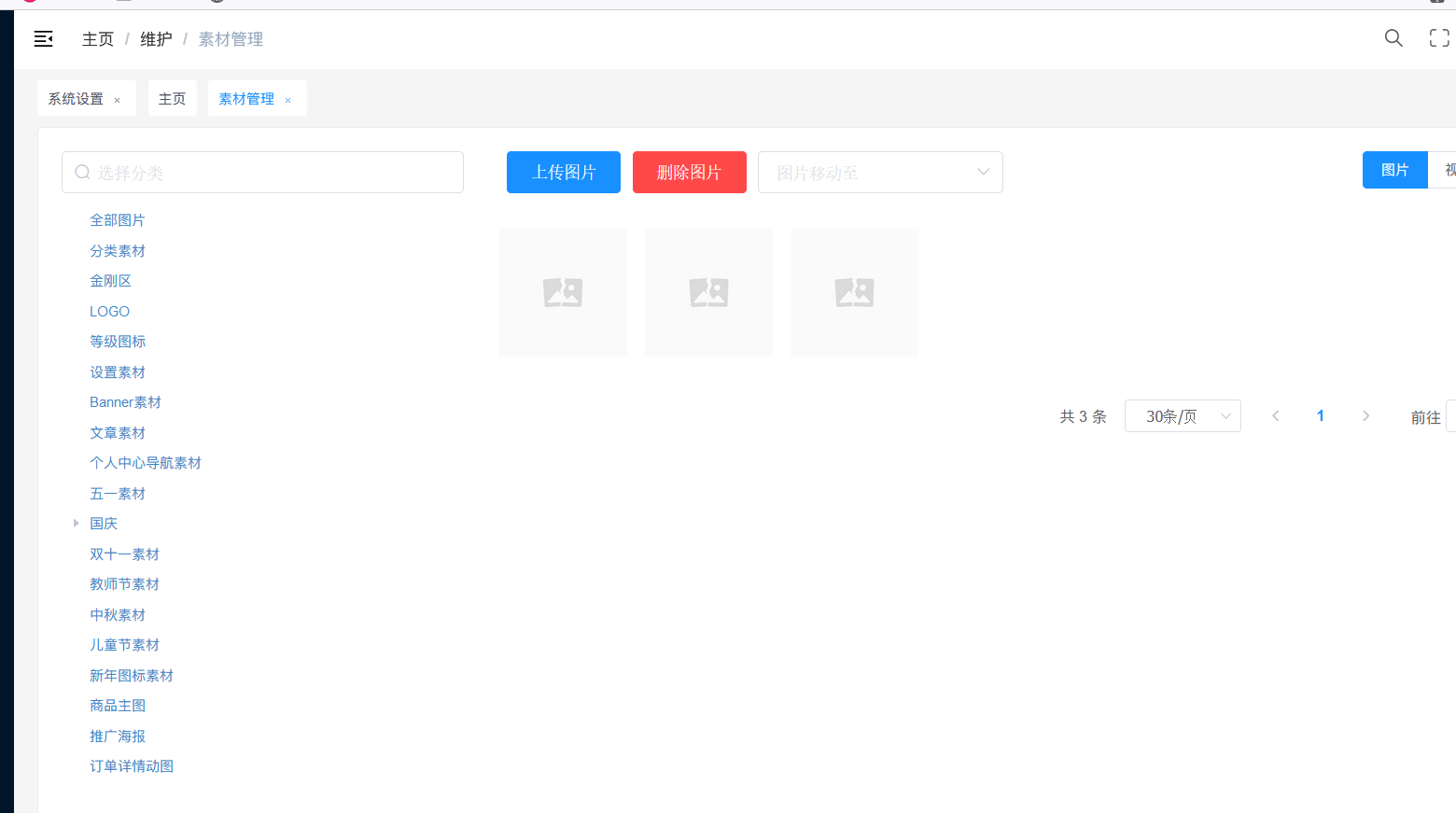Viewport: 1456px width, 813px height.
Task: Select 设置素材 category
Action: 118,372
